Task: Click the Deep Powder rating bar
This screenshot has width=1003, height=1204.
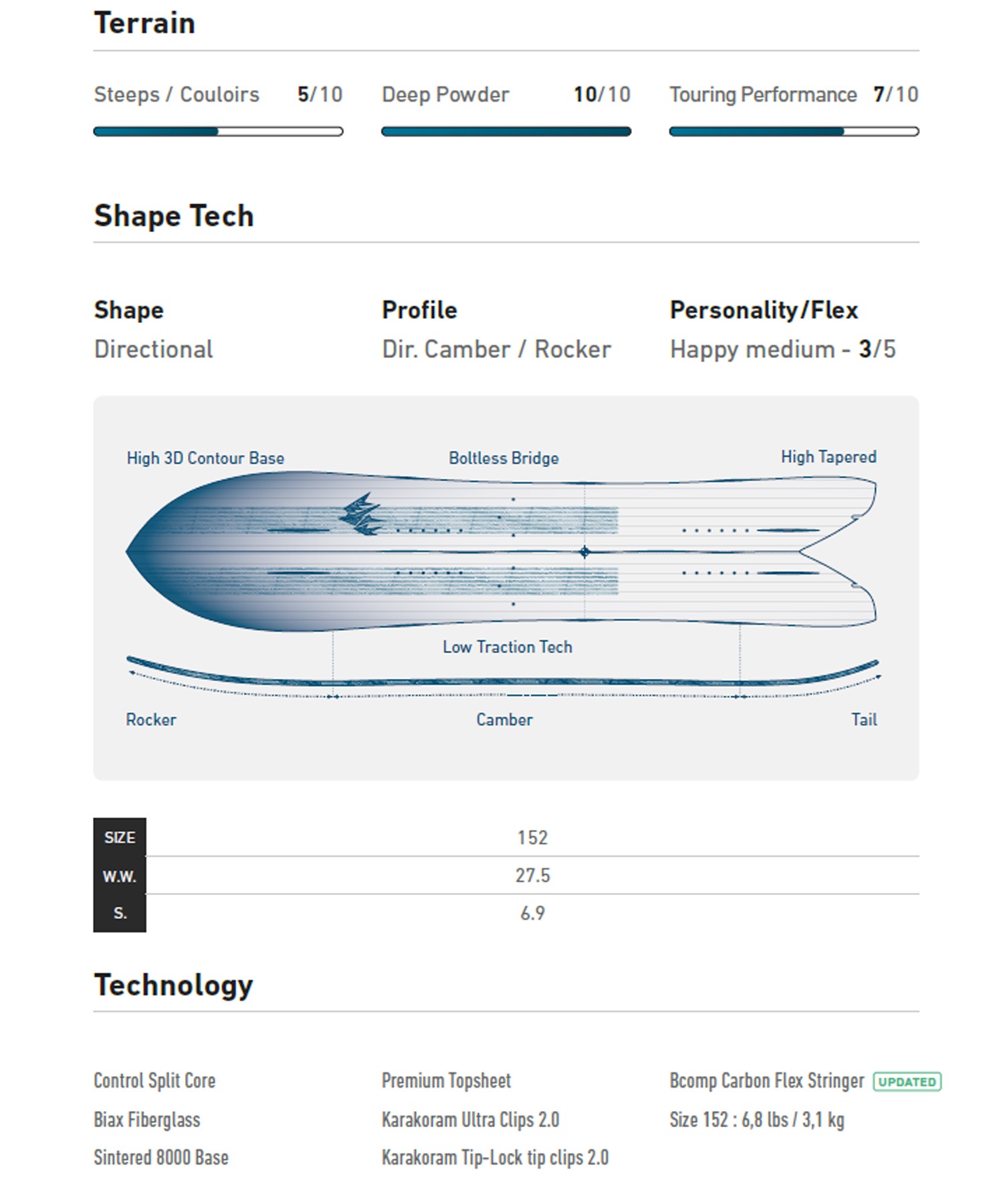Action: tap(506, 132)
